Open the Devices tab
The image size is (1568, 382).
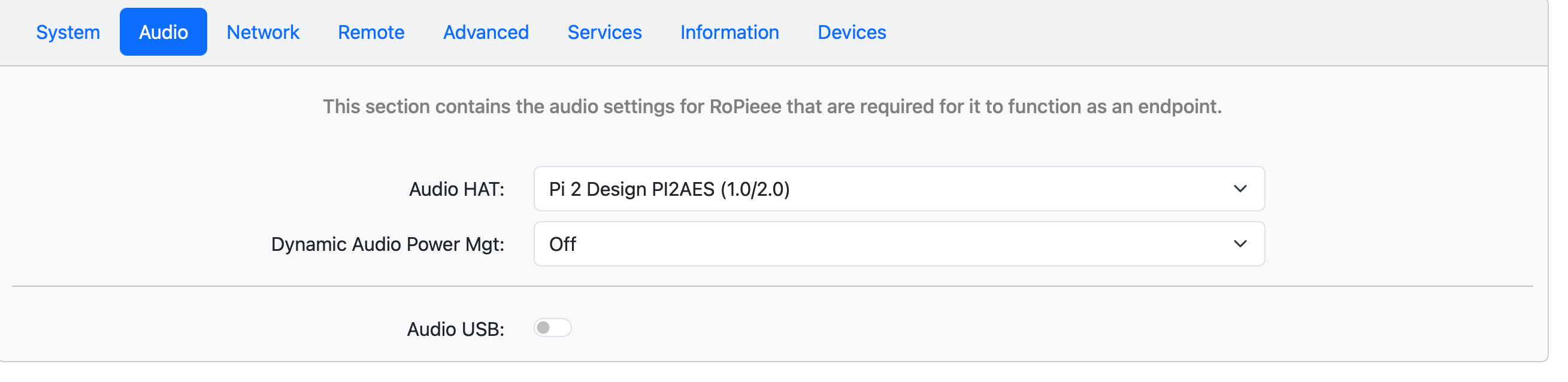tap(851, 32)
